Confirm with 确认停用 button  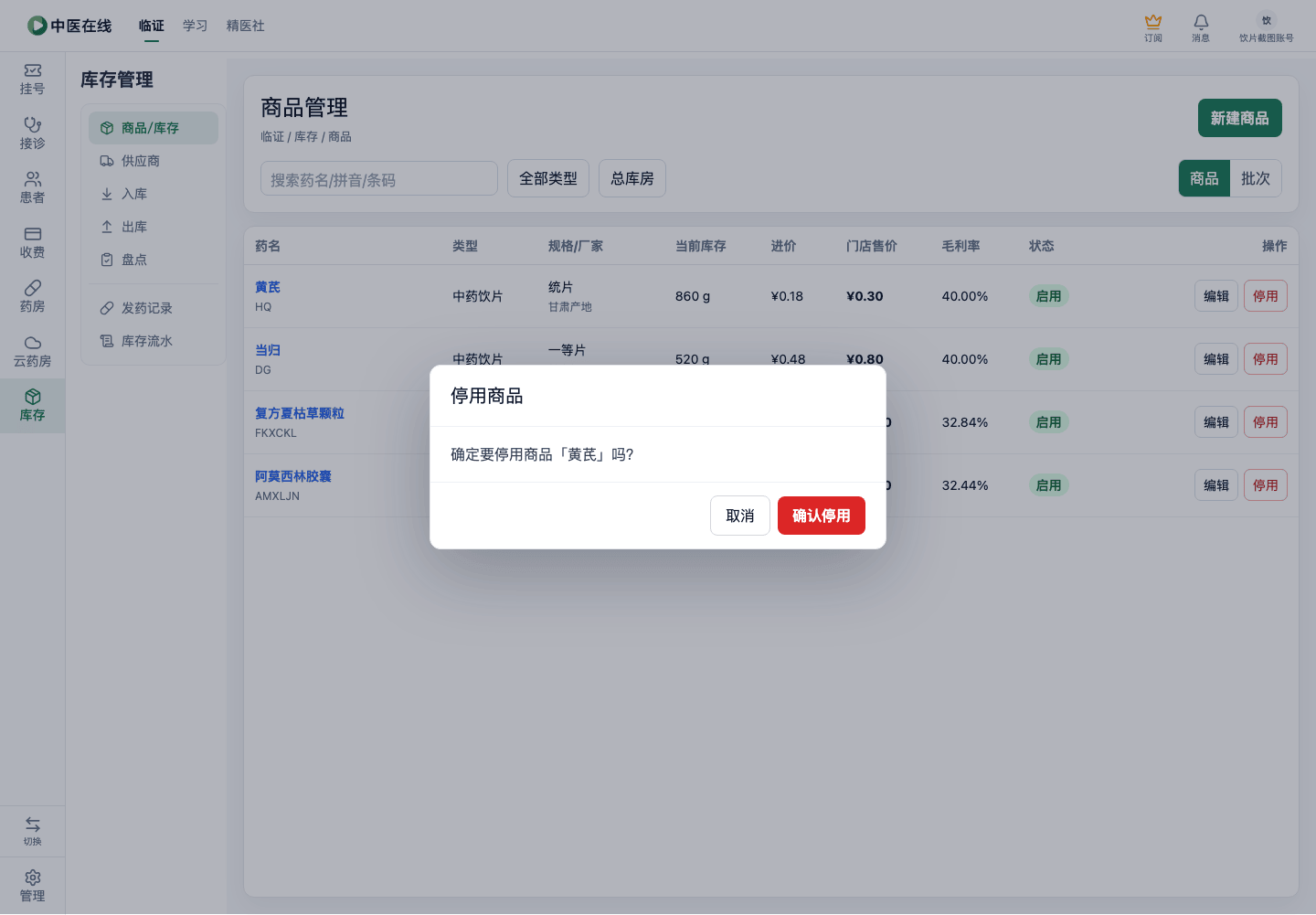822,516
